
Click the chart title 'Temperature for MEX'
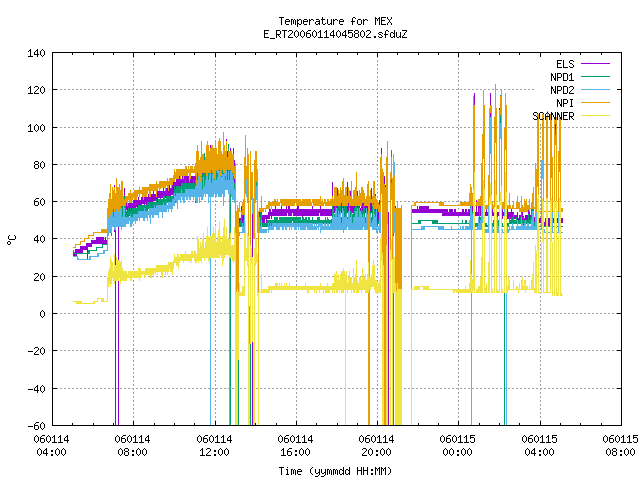[335, 21]
